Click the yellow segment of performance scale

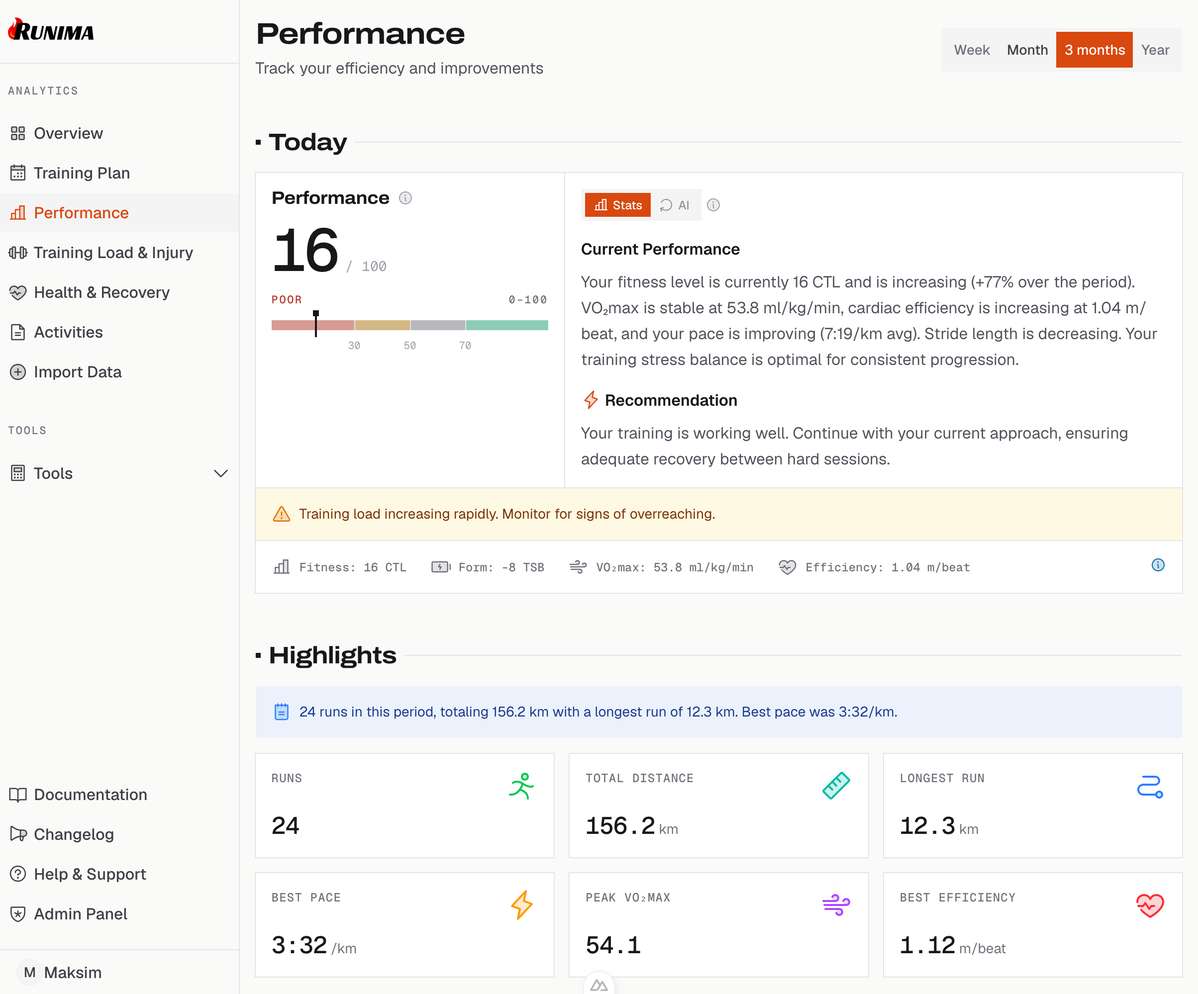[382, 325]
